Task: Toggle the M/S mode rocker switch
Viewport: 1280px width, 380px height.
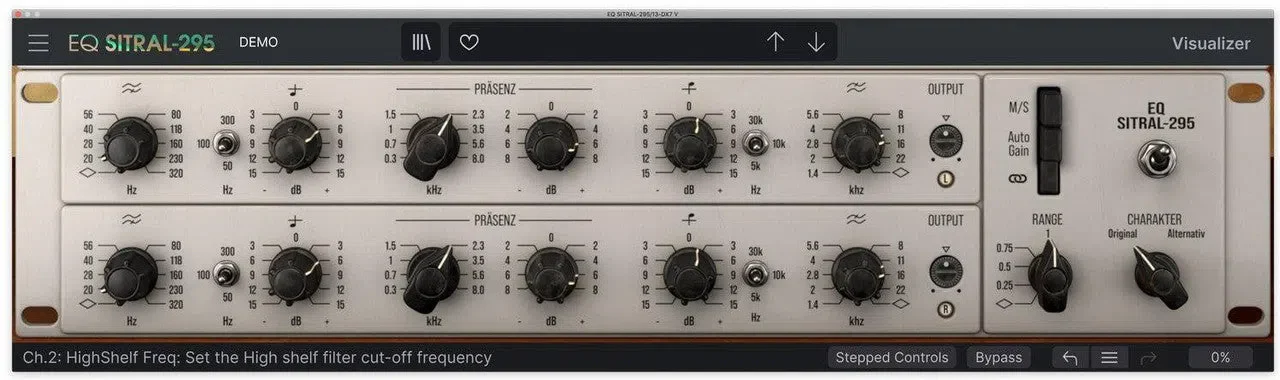Action: (x=1048, y=107)
